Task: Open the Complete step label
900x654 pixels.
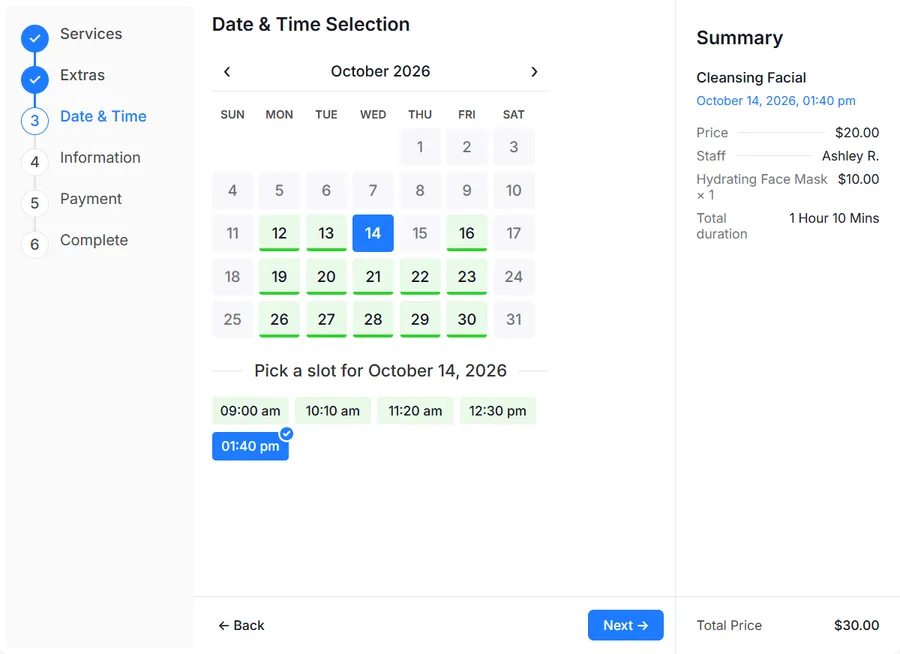Action: [x=94, y=240]
